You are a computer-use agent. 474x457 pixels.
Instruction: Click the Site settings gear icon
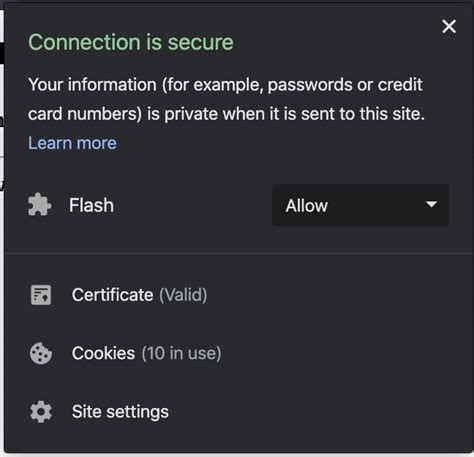point(41,412)
